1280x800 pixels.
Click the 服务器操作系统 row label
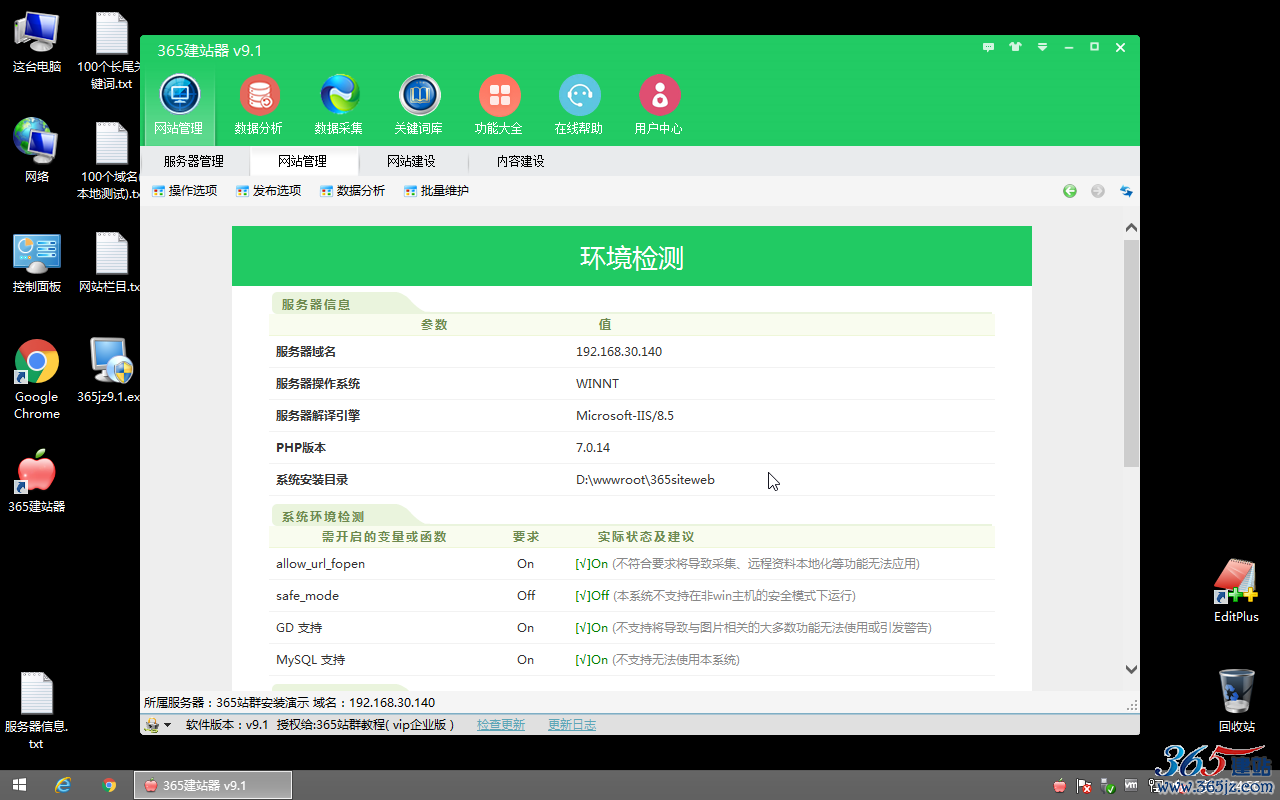click(x=318, y=384)
